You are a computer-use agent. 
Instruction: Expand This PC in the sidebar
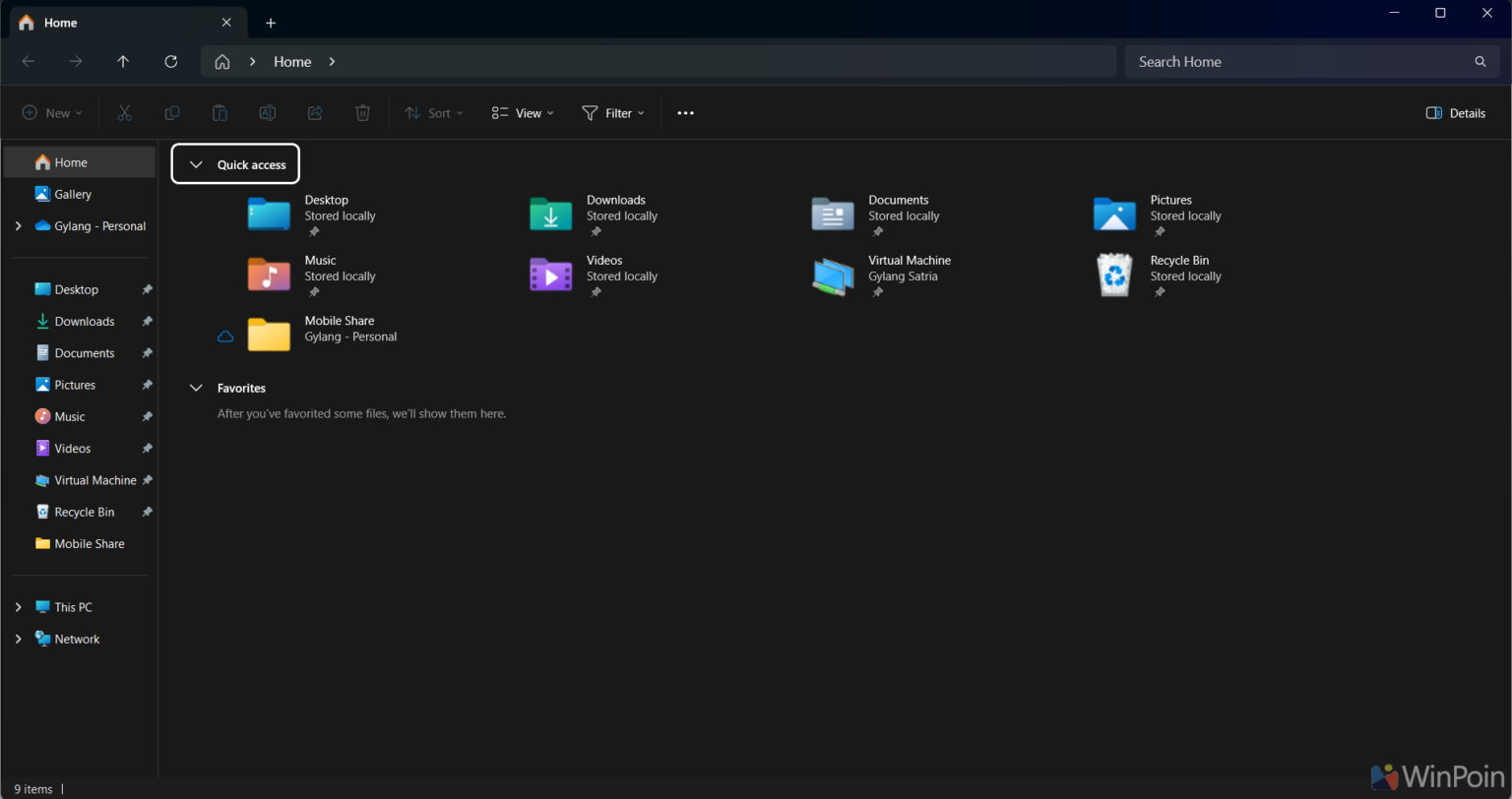click(18, 607)
